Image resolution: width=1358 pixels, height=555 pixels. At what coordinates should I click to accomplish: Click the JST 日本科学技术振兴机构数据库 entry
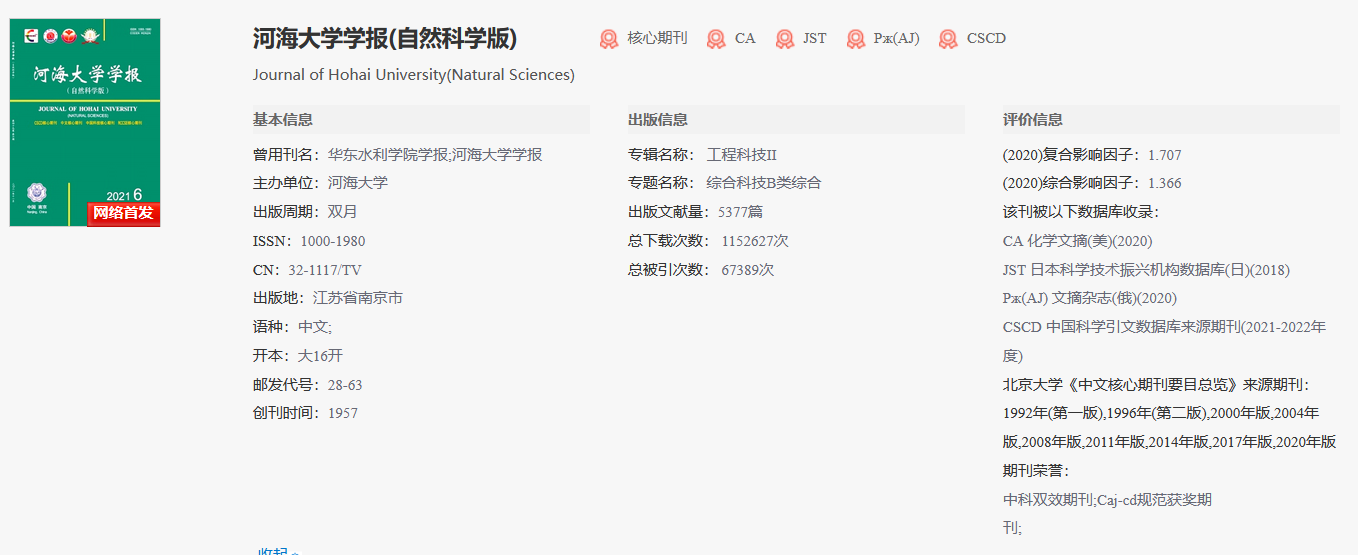point(1146,270)
